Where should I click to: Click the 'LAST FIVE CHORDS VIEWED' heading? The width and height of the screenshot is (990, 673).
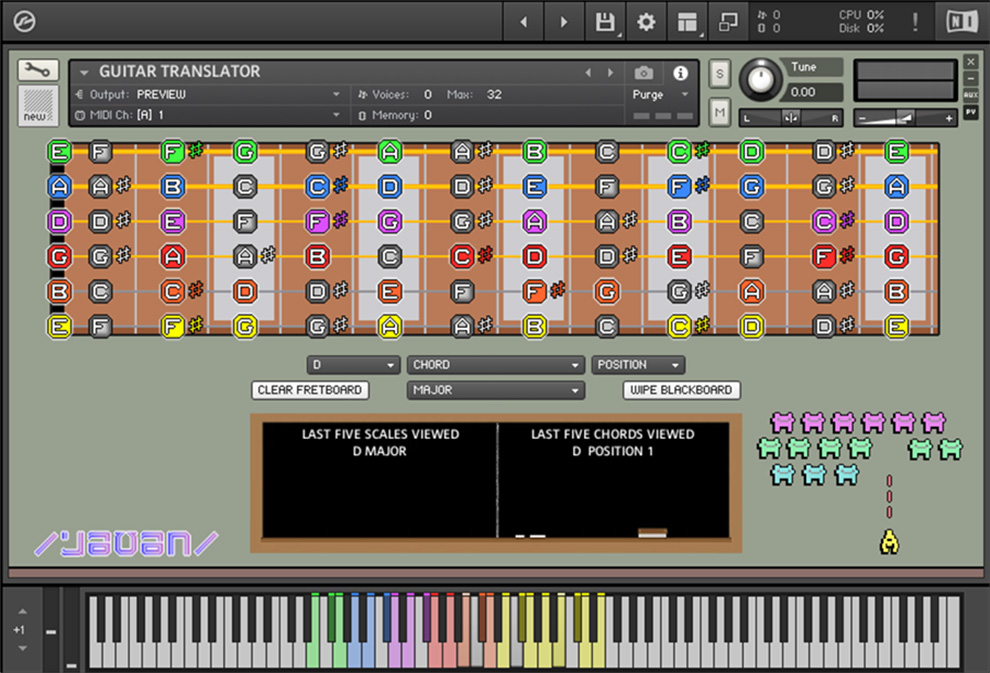(612, 434)
